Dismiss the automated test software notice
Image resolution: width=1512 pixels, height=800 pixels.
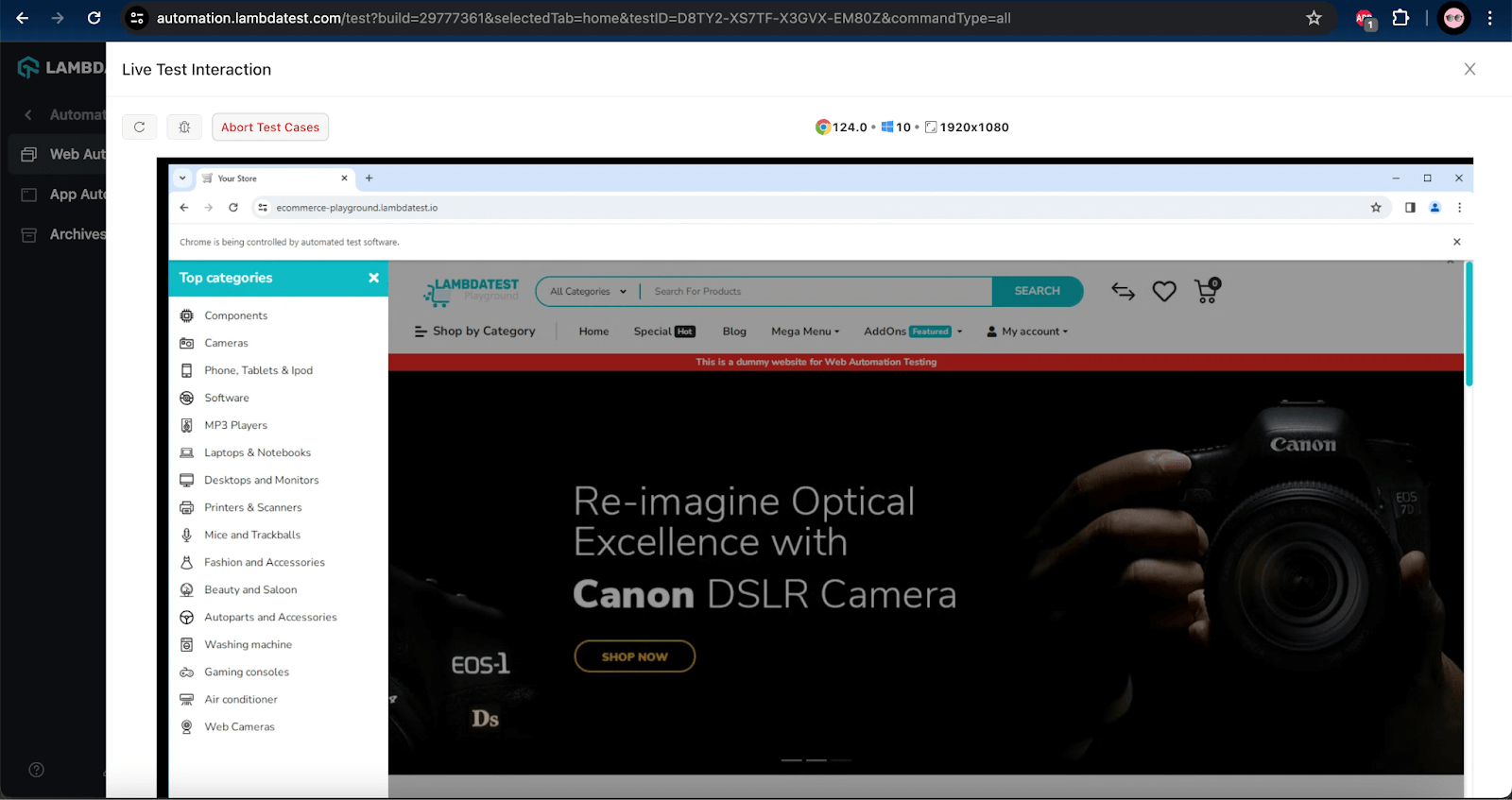(x=1456, y=242)
